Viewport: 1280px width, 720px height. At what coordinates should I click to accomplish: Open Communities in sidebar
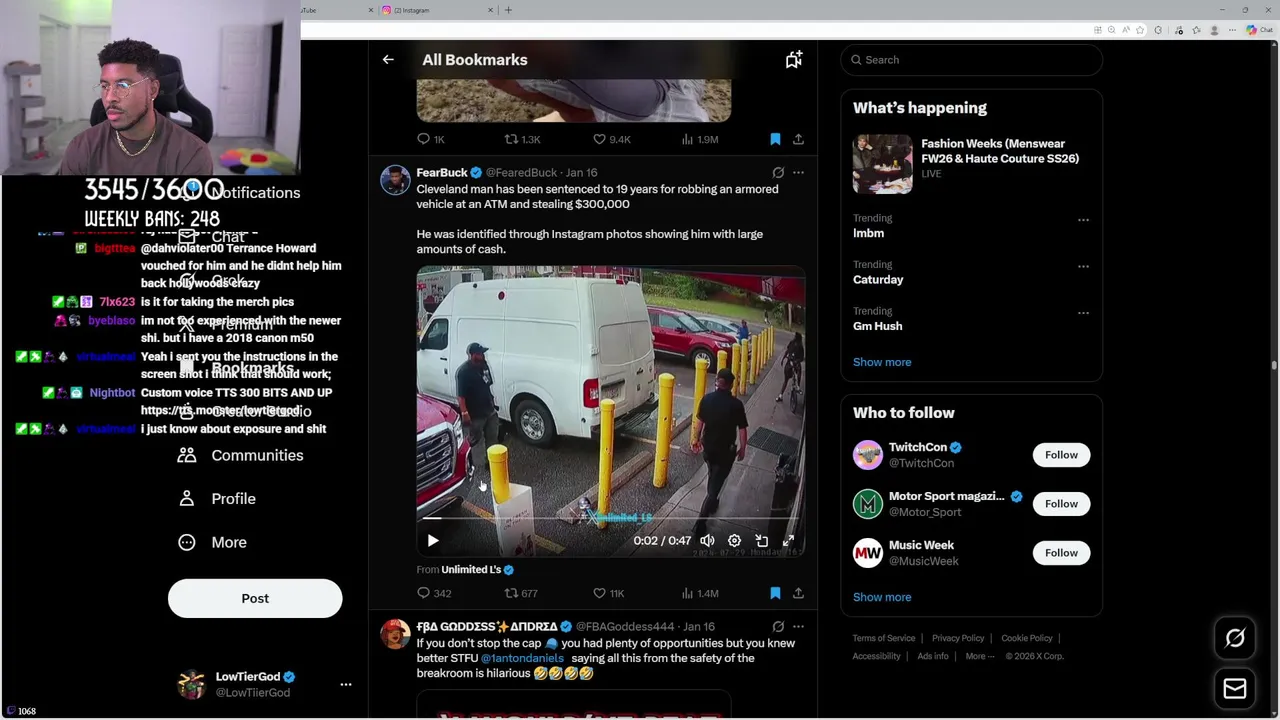(241, 455)
